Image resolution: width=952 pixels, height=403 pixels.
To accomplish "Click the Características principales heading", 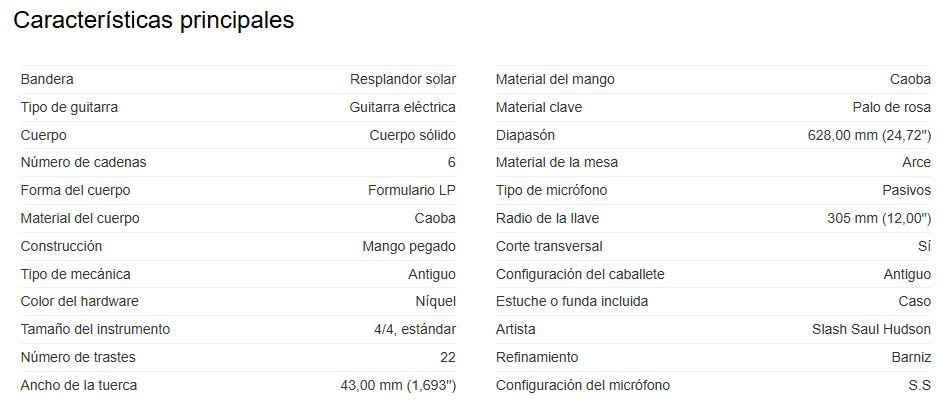I will point(154,21).
